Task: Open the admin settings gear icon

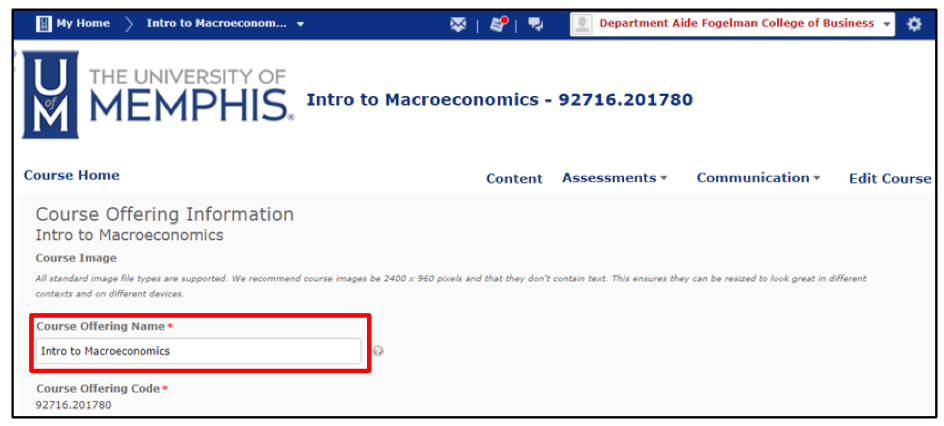Action: 914,25
